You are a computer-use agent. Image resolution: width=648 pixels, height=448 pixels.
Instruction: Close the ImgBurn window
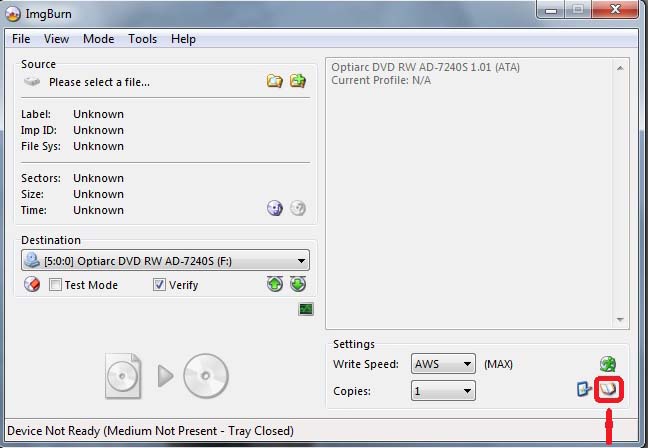click(x=615, y=10)
